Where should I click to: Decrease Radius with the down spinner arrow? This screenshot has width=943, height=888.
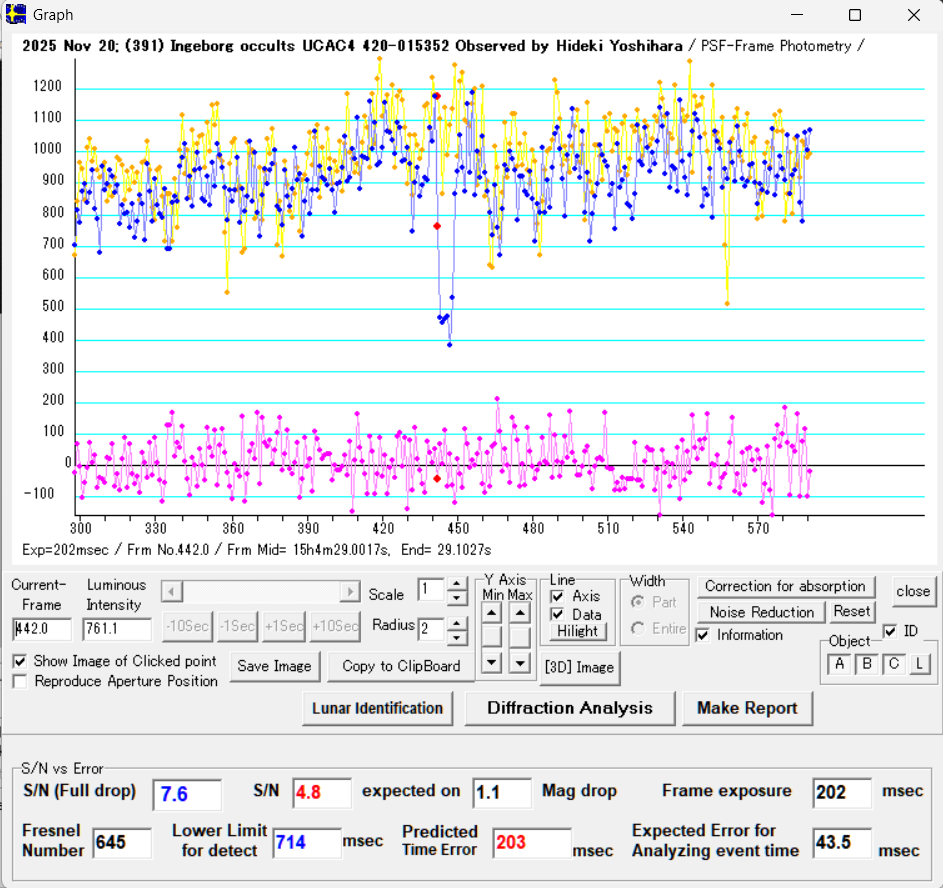point(457,637)
